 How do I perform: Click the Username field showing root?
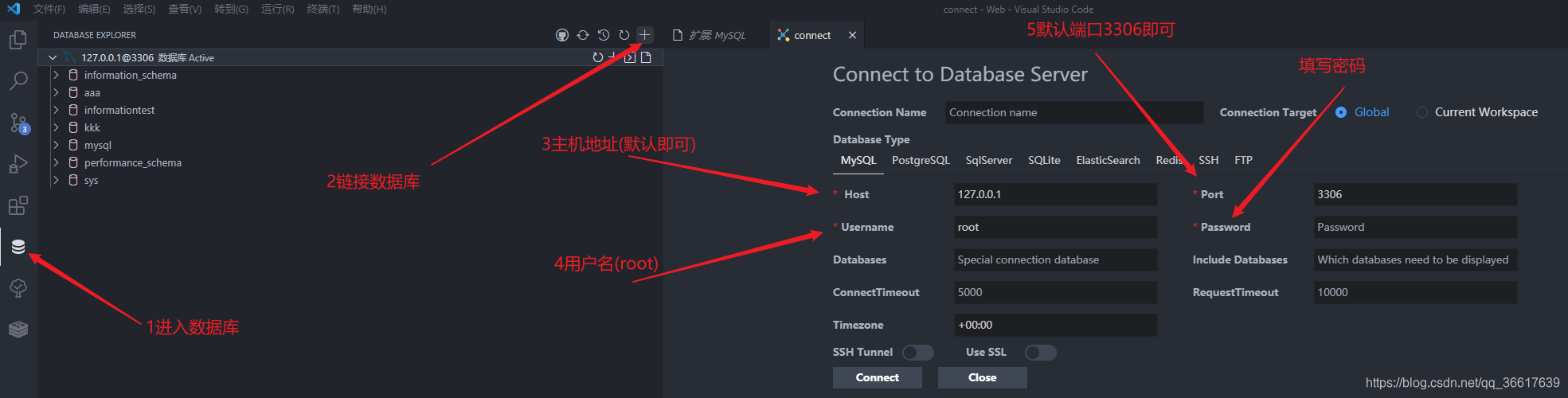[x=1056, y=227]
